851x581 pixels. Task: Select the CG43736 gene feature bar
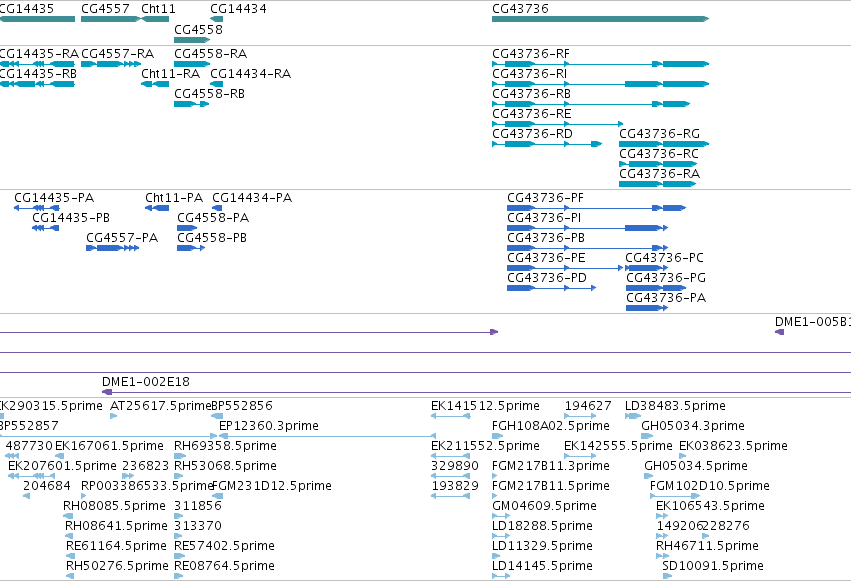(x=600, y=19)
